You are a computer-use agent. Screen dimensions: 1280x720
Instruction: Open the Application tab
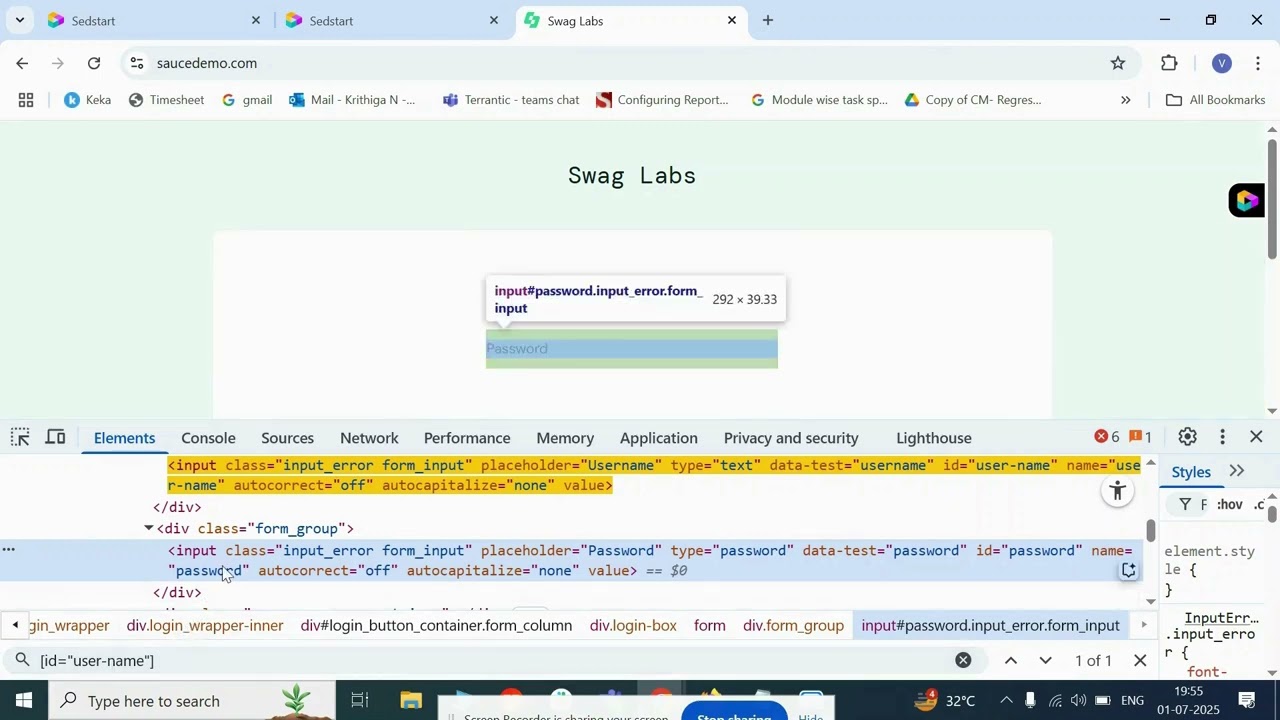(x=659, y=438)
